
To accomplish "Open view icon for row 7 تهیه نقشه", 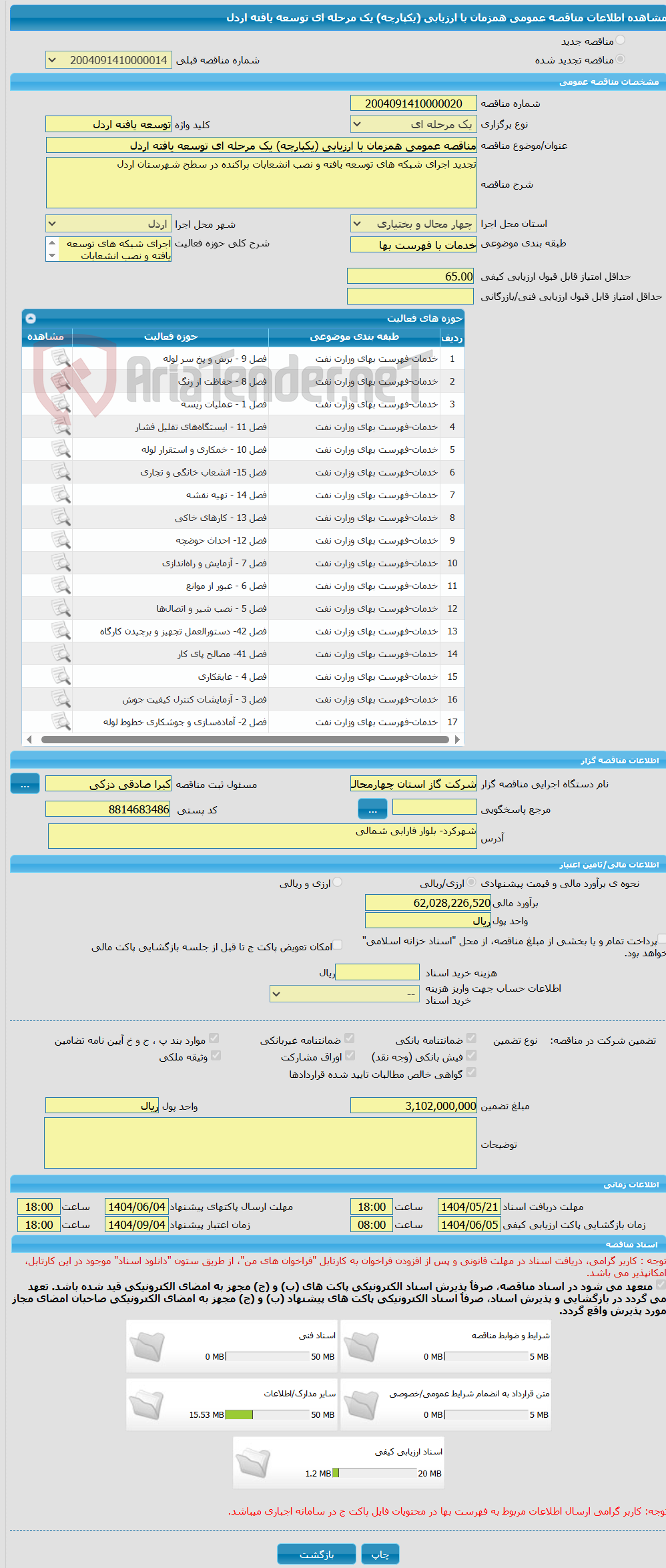I will coord(61,495).
